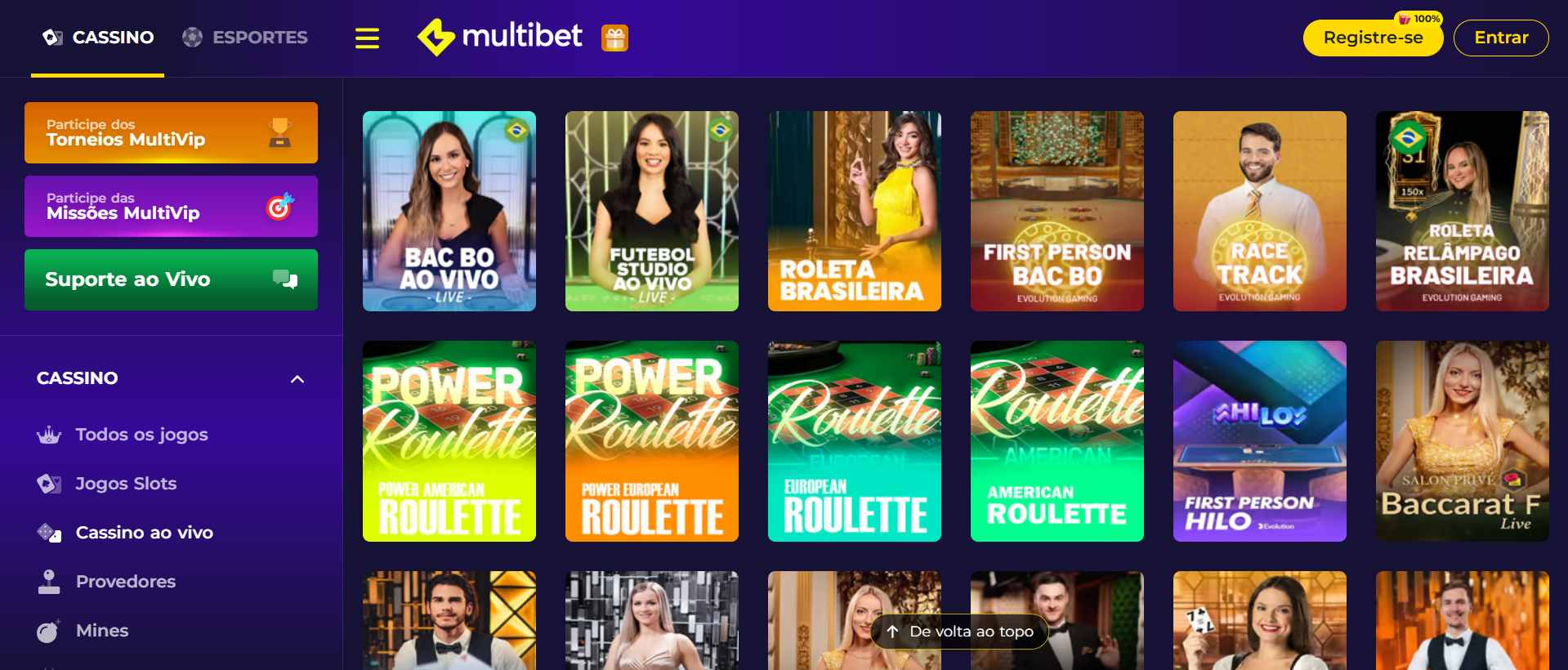Screen dimensions: 1568x670
Task: Click the gift box promotions icon
Action: click(614, 38)
